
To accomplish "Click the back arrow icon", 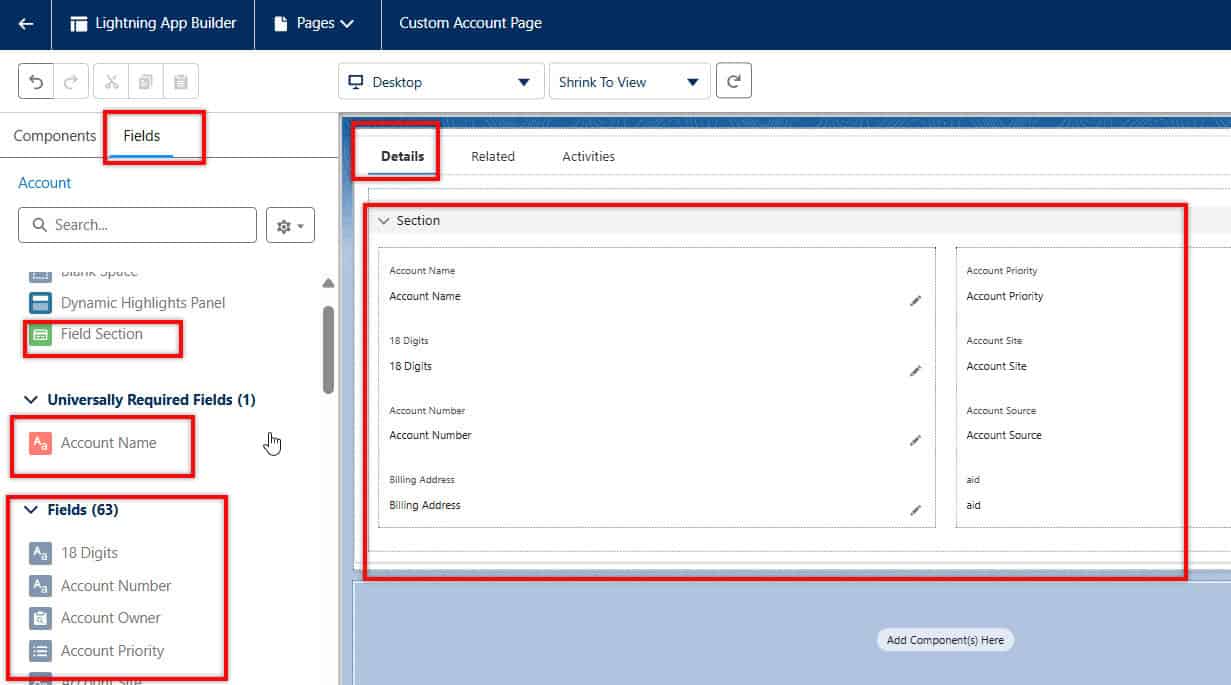I will coord(26,24).
